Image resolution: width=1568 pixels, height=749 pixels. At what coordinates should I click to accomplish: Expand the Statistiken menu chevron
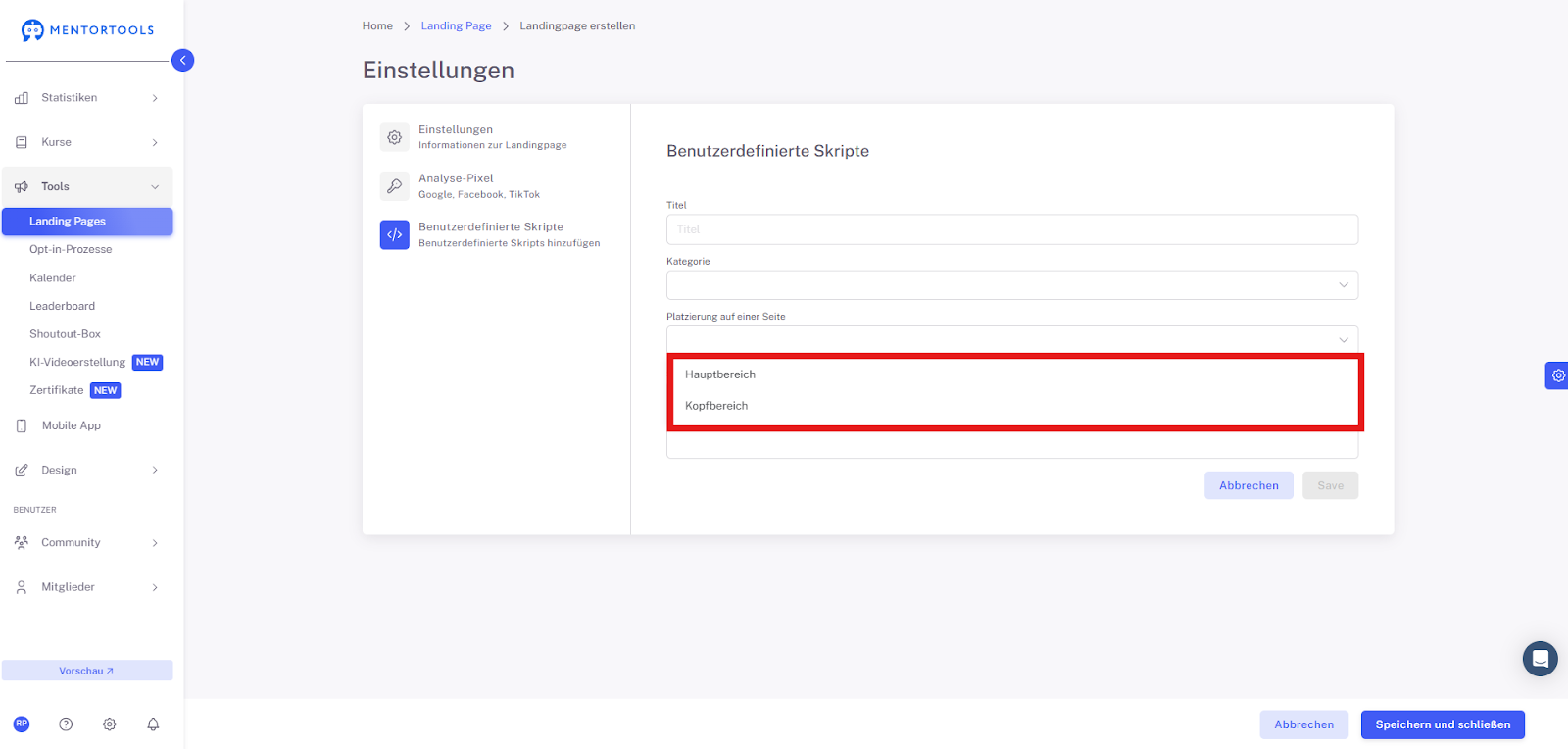tap(155, 98)
